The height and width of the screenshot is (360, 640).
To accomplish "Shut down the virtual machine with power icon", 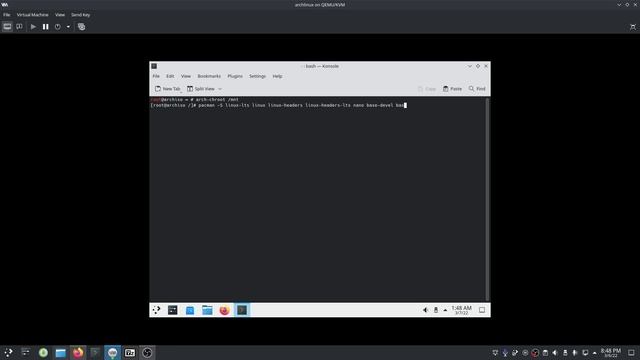I will pos(58,27).
